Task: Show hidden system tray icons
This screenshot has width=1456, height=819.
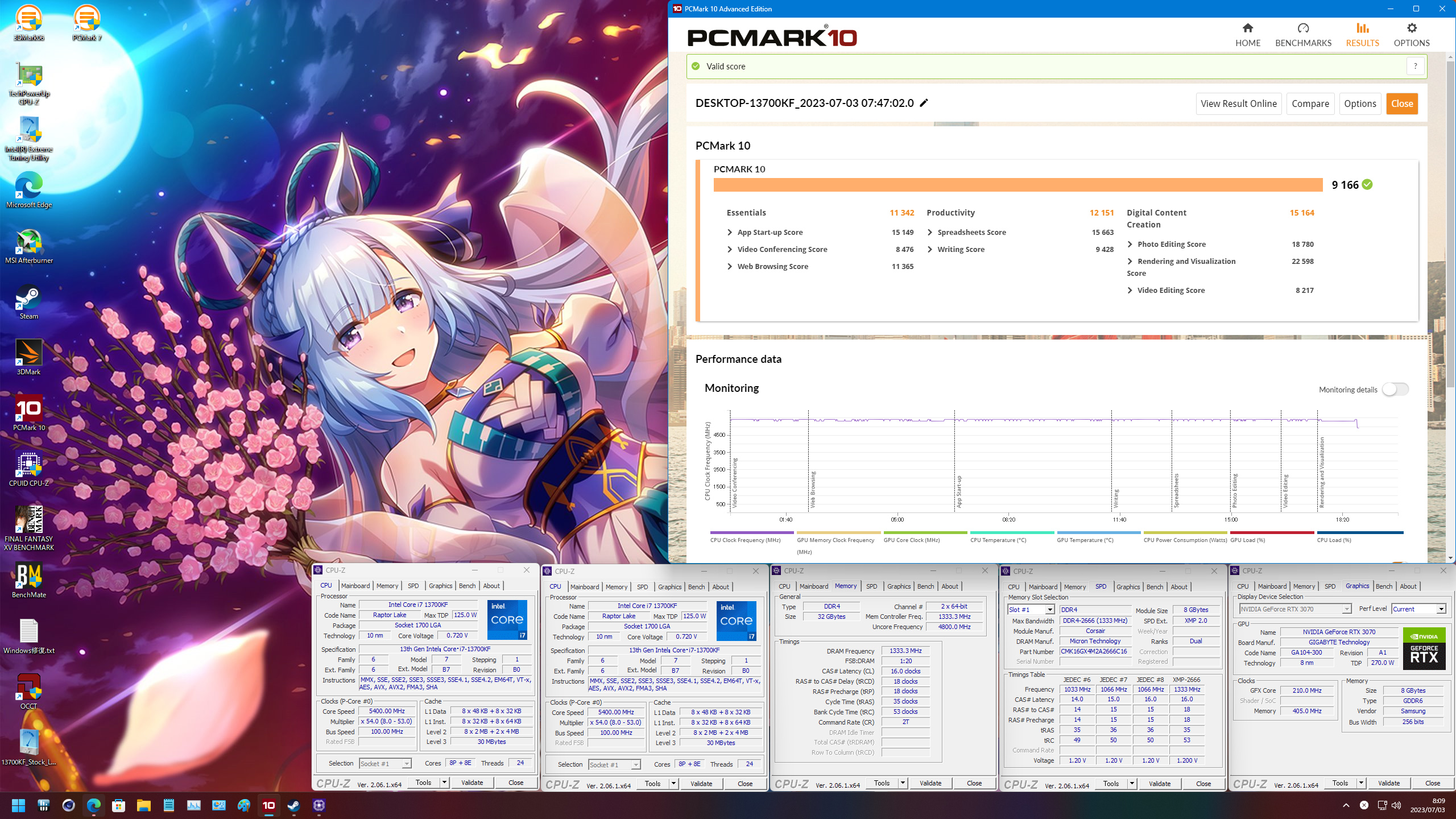Action: click(1346, 805)
